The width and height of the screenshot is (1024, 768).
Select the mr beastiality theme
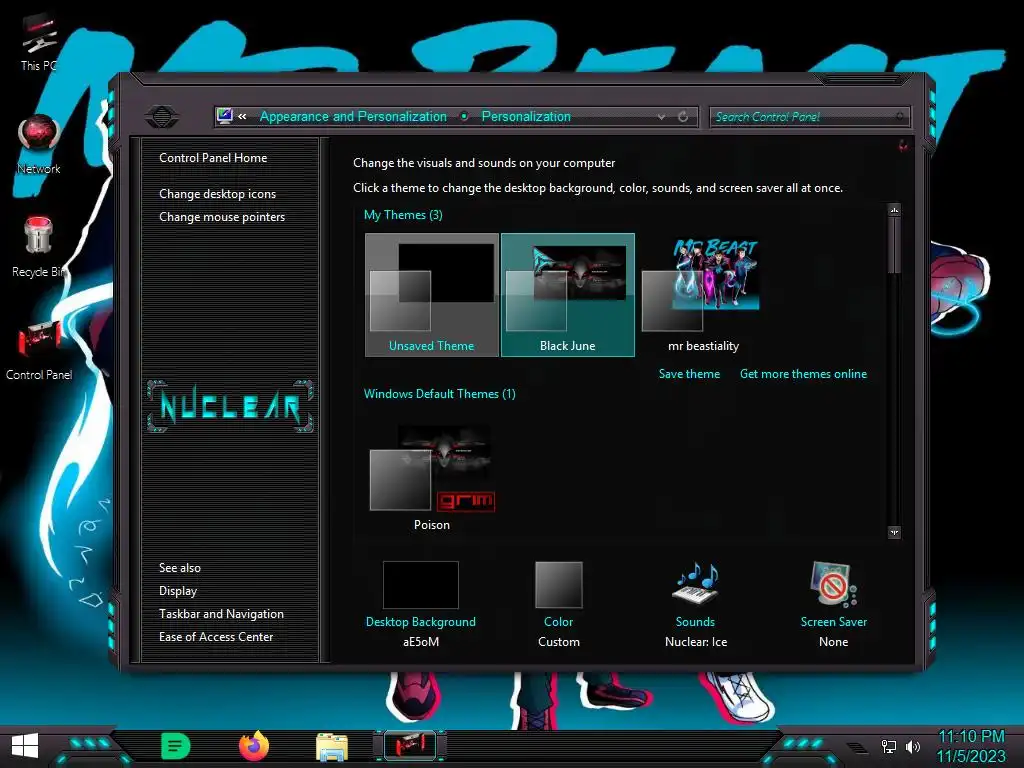point(703,295)
